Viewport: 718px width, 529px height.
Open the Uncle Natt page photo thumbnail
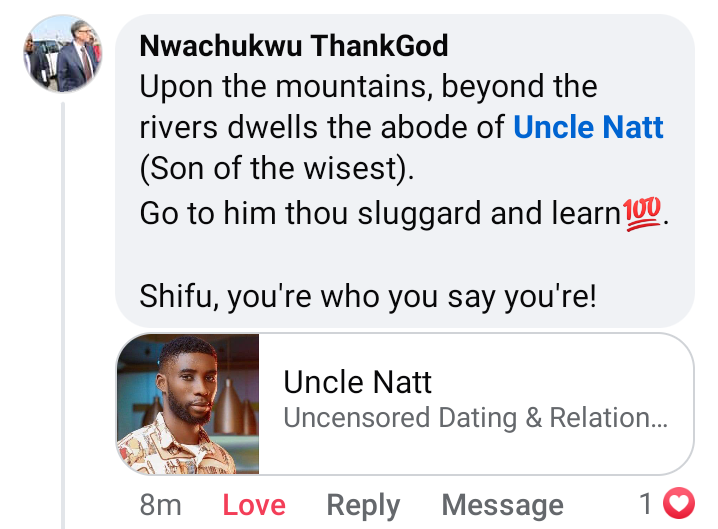click(x=188, y=404)
